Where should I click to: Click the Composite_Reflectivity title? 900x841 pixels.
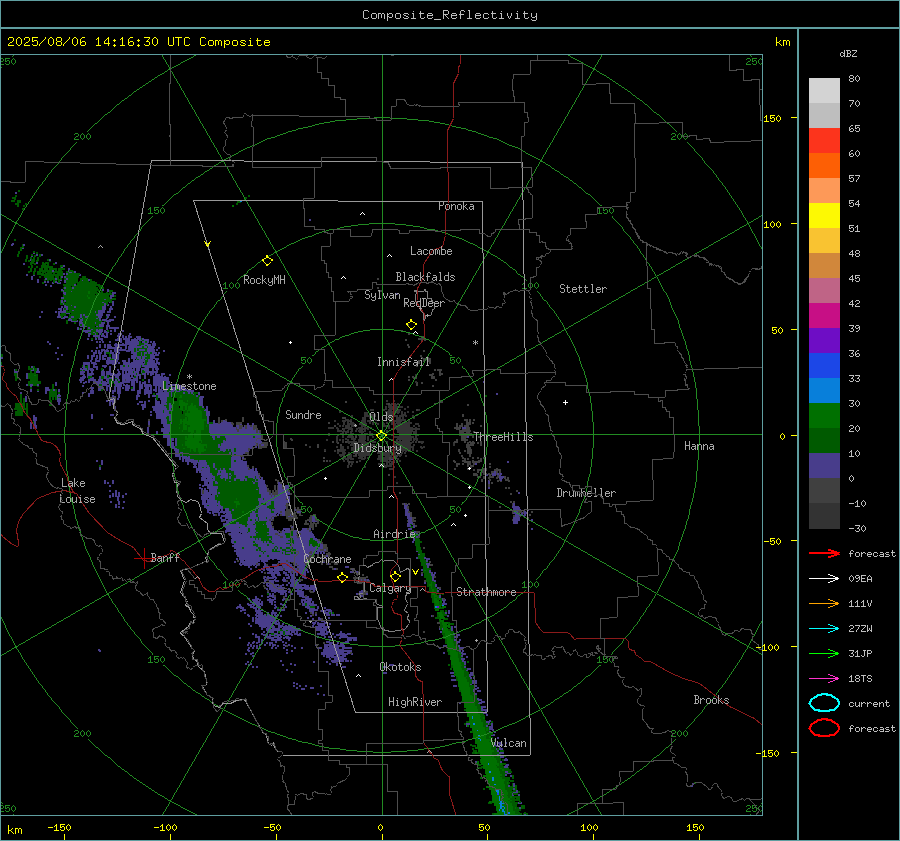click(x=449, y=15)
